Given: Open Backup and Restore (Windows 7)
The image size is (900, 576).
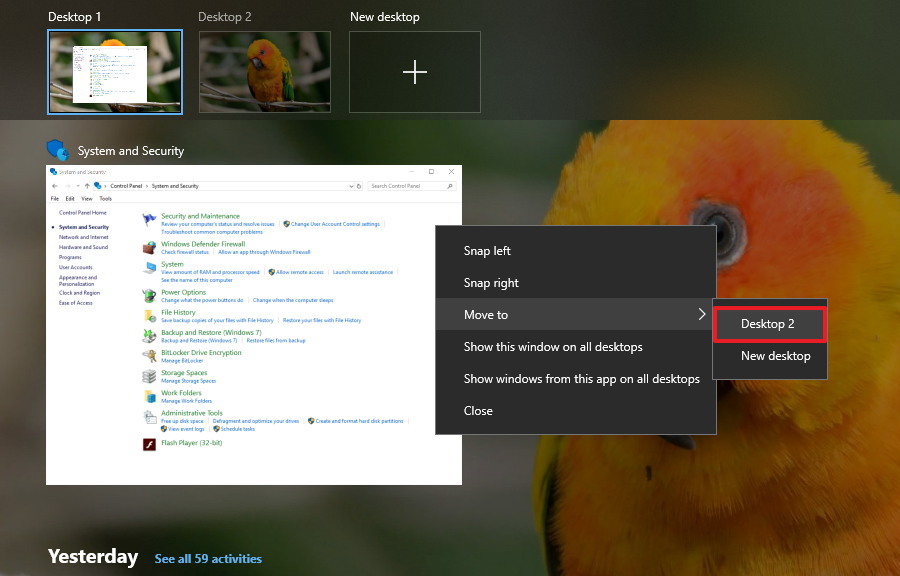Looking at the screenshot, I should (x=211, y=333).
